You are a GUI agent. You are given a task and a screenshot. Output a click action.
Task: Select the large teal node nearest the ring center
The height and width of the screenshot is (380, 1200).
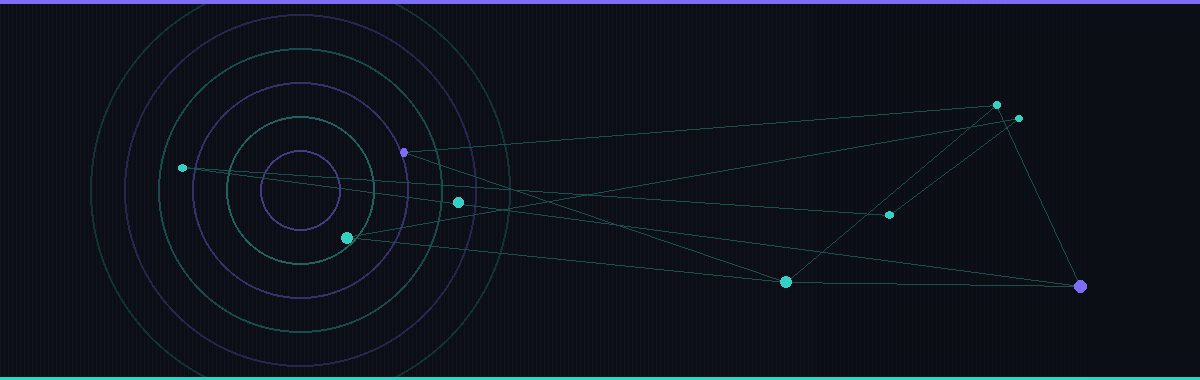(x=347, y=238)
